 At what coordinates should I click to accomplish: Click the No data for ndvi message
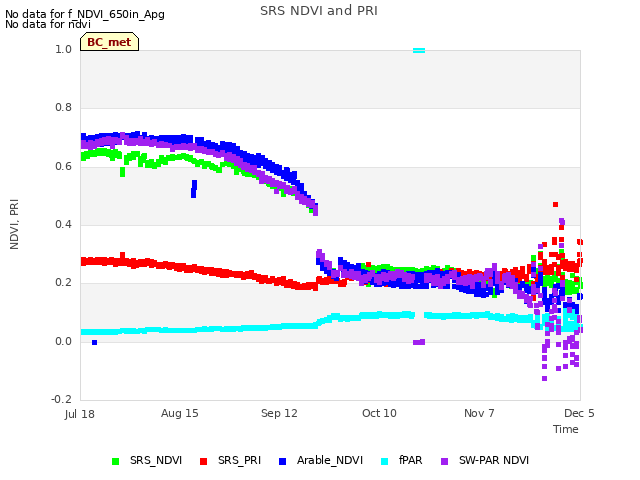48,24
